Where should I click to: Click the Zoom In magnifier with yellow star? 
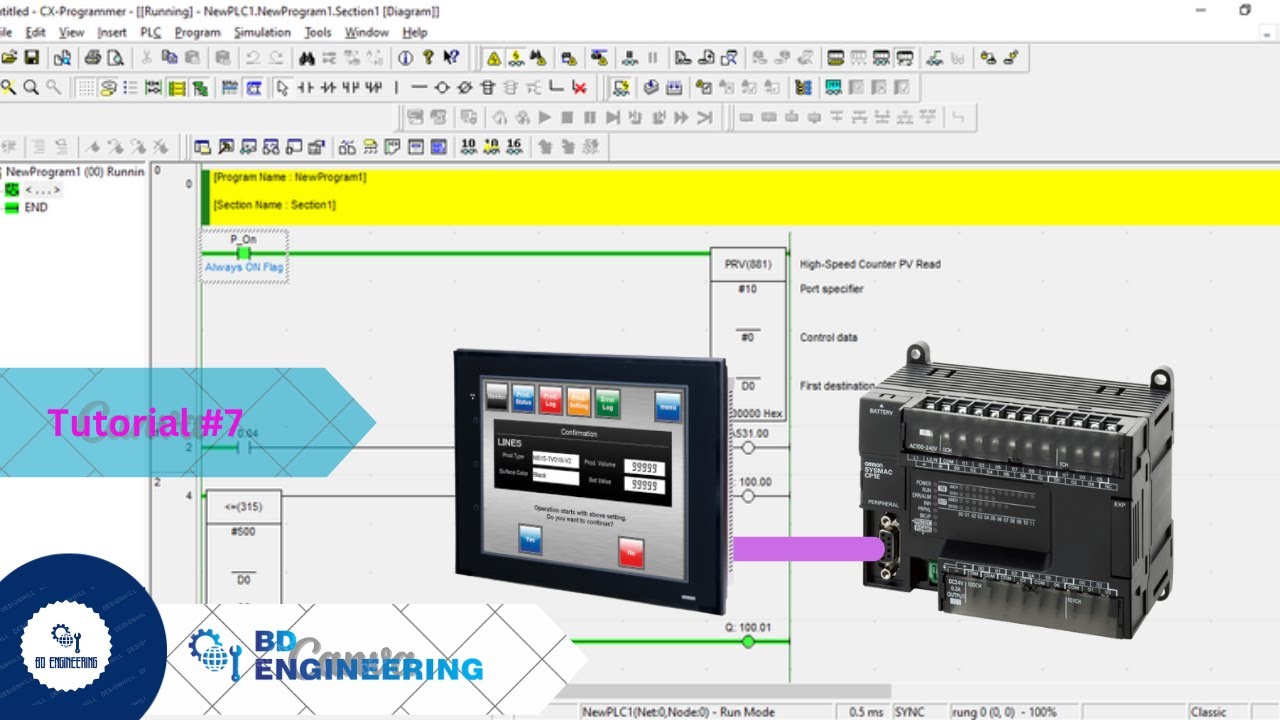(9, 87)
